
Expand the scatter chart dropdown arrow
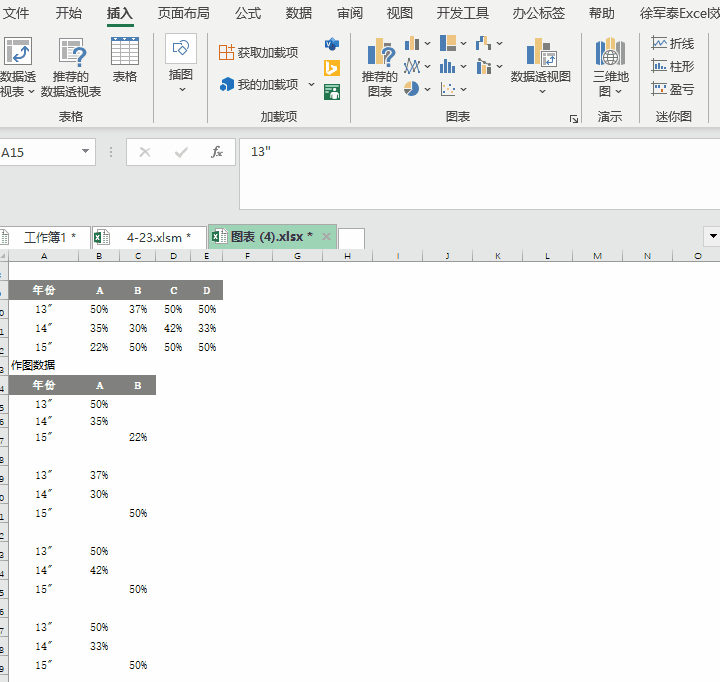(x=463, y=89)
